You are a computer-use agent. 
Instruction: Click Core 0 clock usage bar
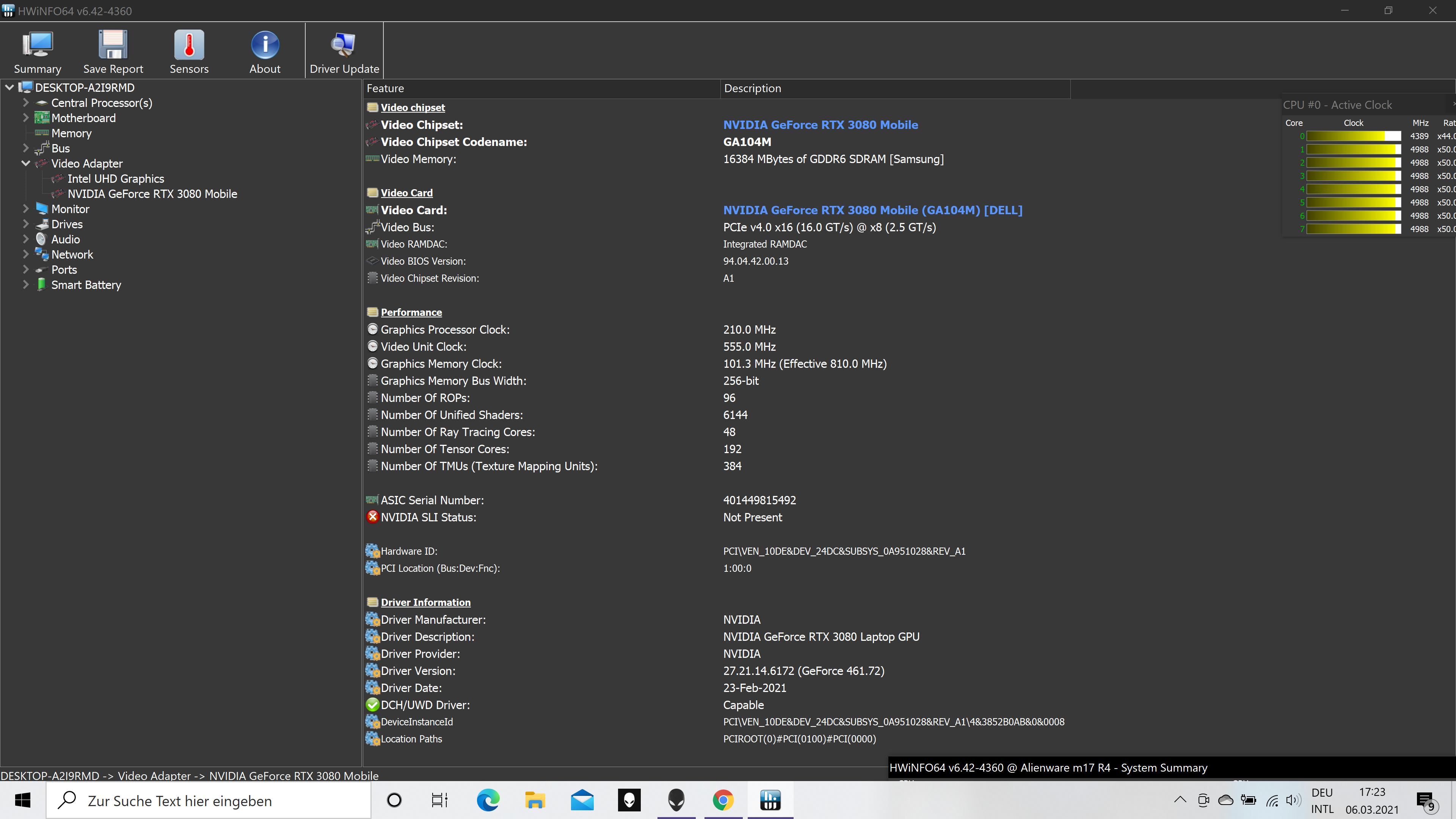click(x=1353, y=136)
